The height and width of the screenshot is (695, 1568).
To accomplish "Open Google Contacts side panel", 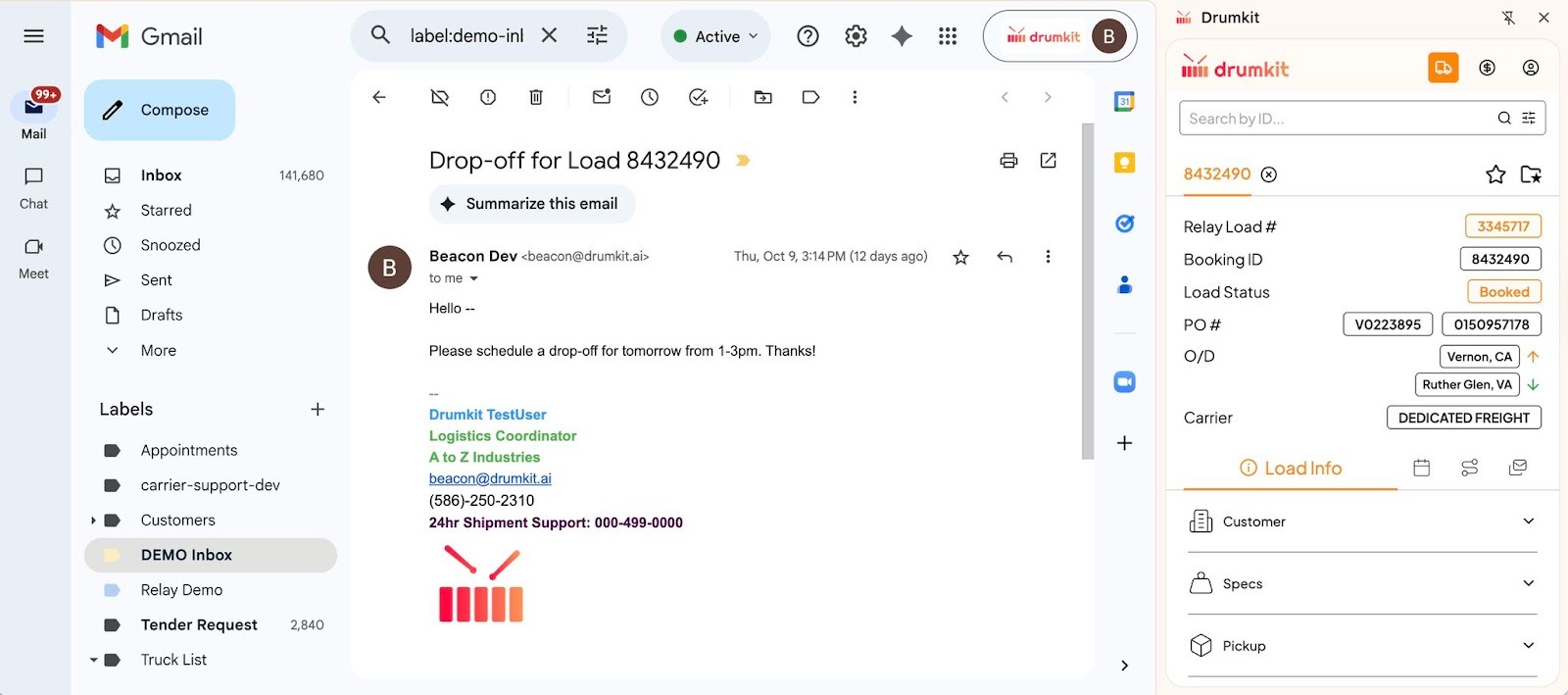I will 1125,285.
